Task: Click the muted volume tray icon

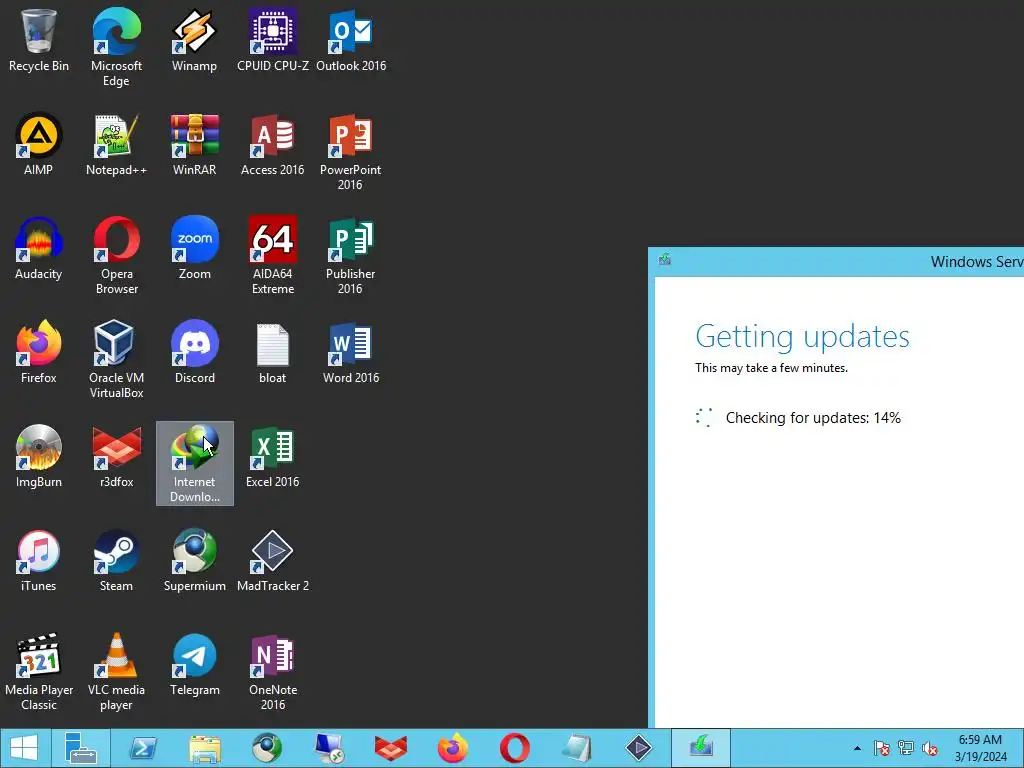Action: (x=930, y=748)
